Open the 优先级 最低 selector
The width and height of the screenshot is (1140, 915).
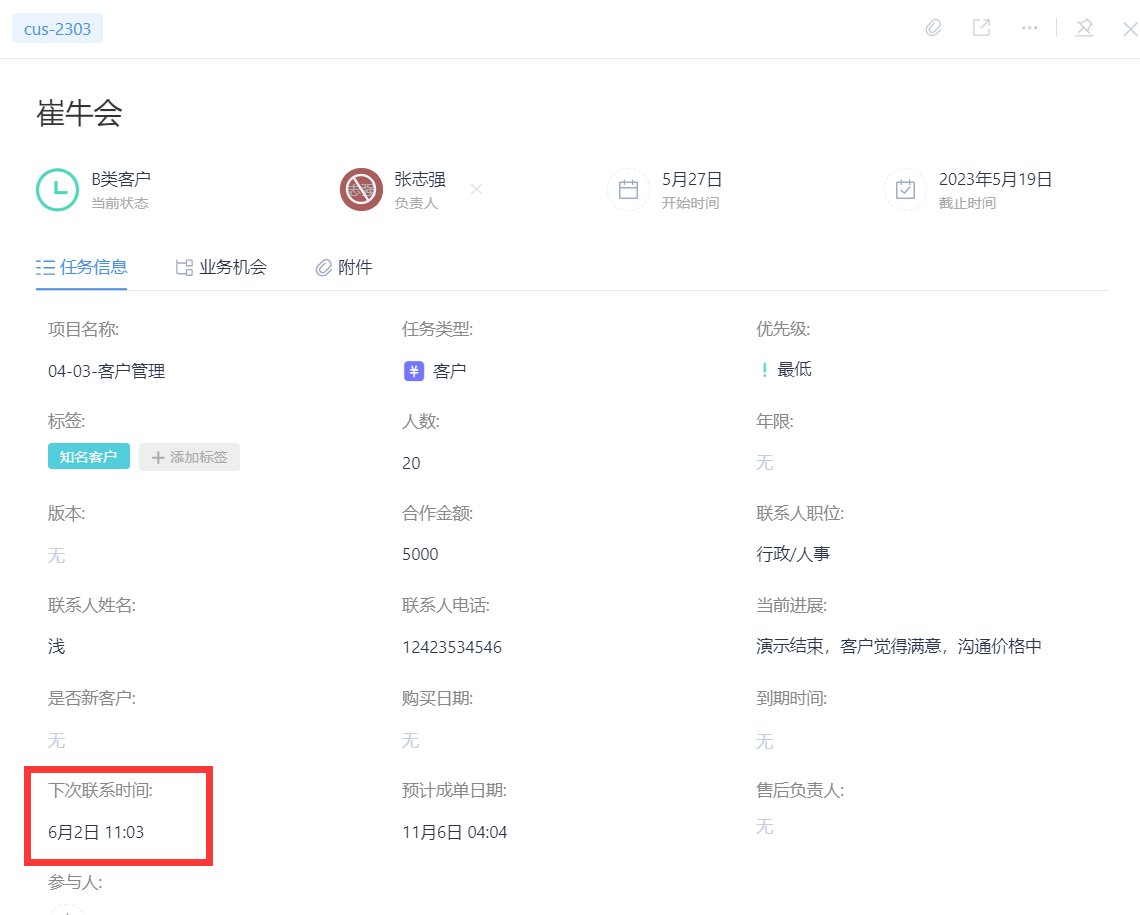786,370
